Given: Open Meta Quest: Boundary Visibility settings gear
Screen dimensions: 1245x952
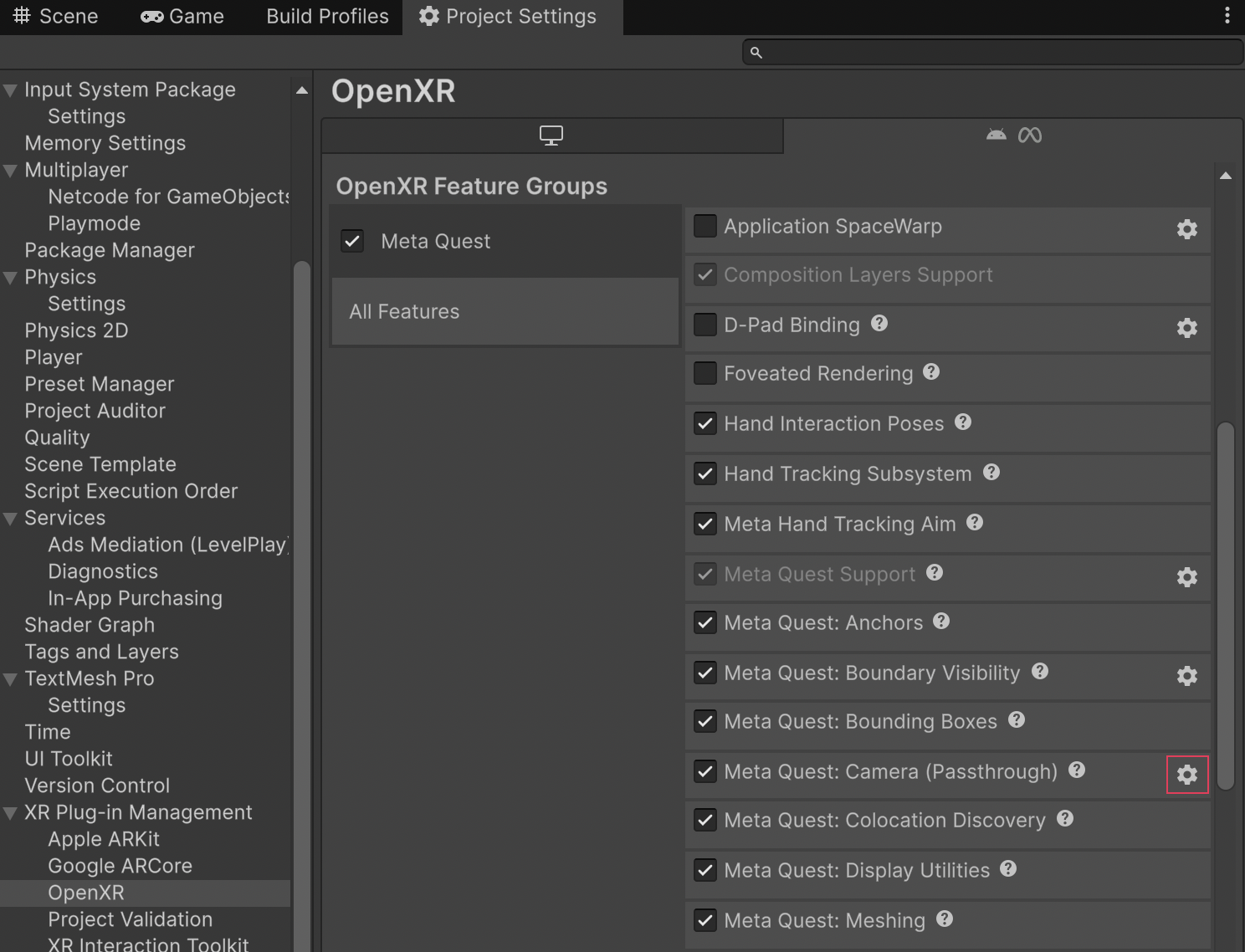Looking at the screenshot, I should tap(1186, 676).
